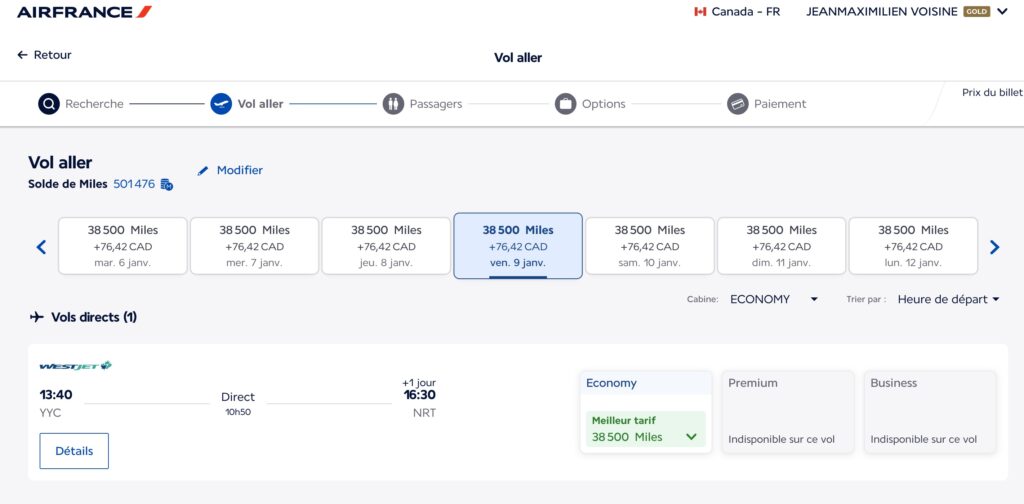This screenshot has height=504, width=1024.
Task: Show earlier dates with left arrow
Action: 41,247
